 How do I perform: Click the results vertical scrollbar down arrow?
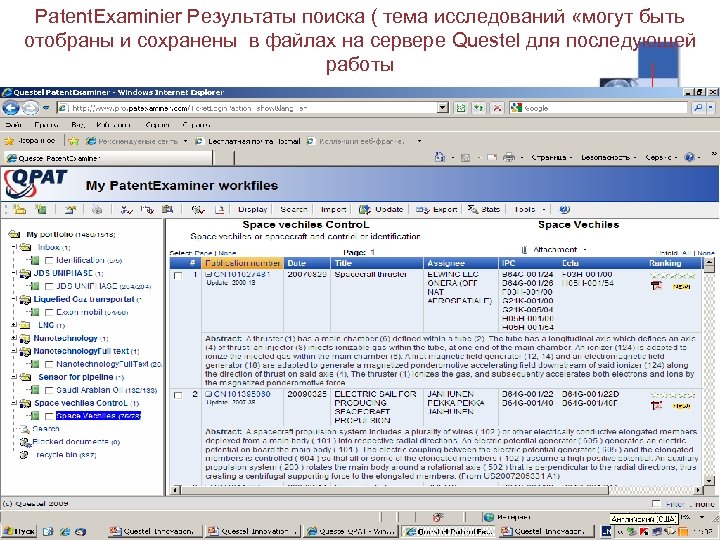pos(709,481)
